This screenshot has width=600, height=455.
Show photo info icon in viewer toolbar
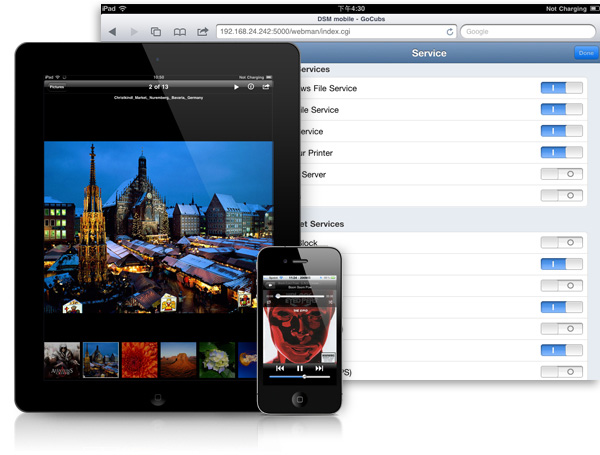(x=251, y=87)
